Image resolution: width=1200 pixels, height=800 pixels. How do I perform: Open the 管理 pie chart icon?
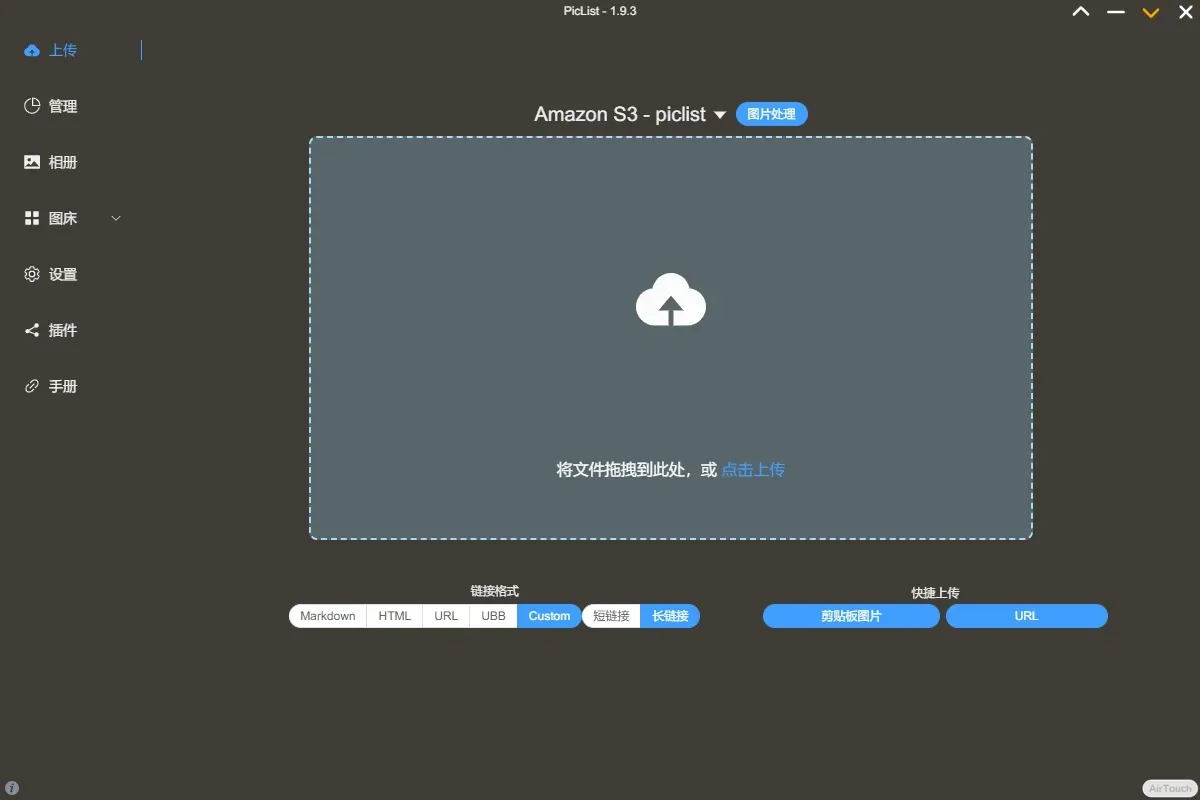(x=32, y=106)
